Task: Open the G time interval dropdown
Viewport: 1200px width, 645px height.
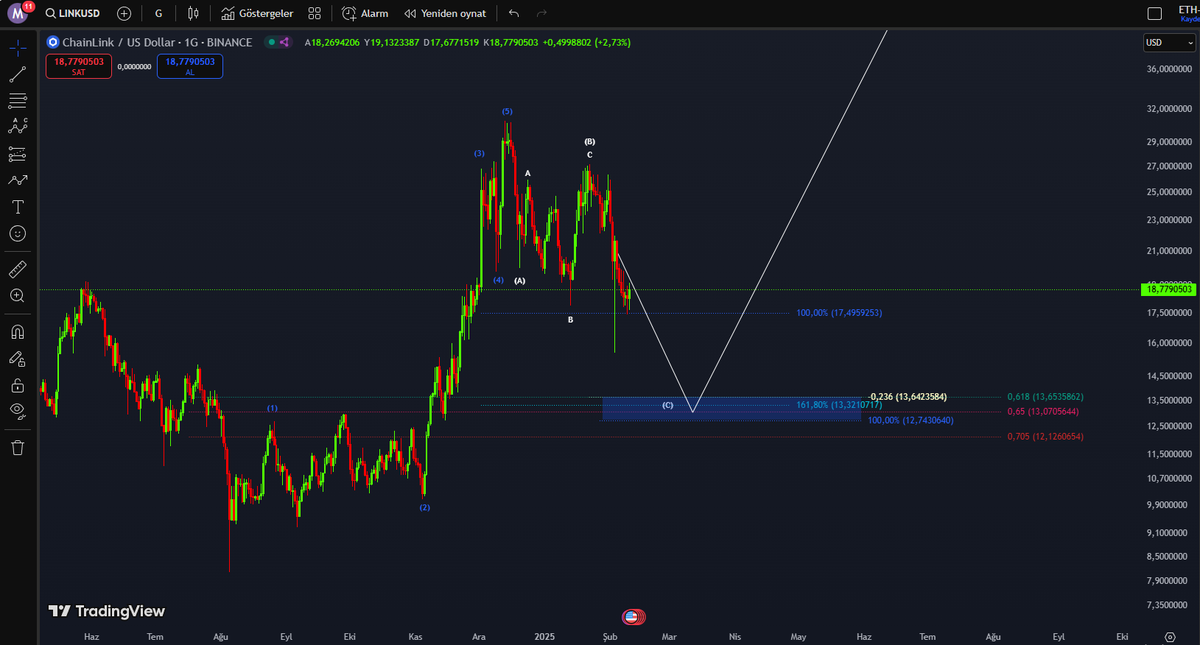Action: click(158, 14)
